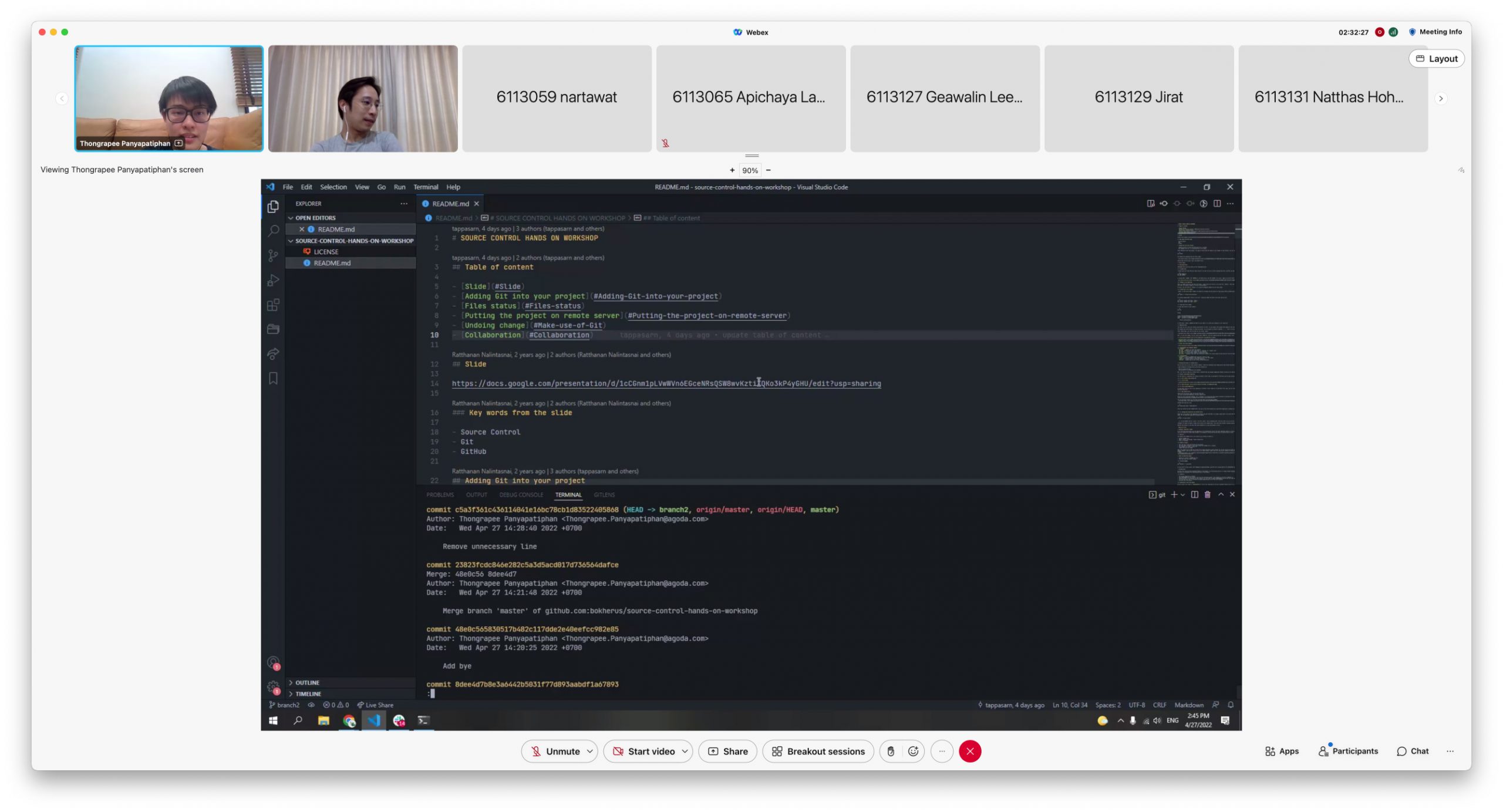Open the Layout options
This screenshot has height=812, width=1503.
click(x=1436, y=59)
